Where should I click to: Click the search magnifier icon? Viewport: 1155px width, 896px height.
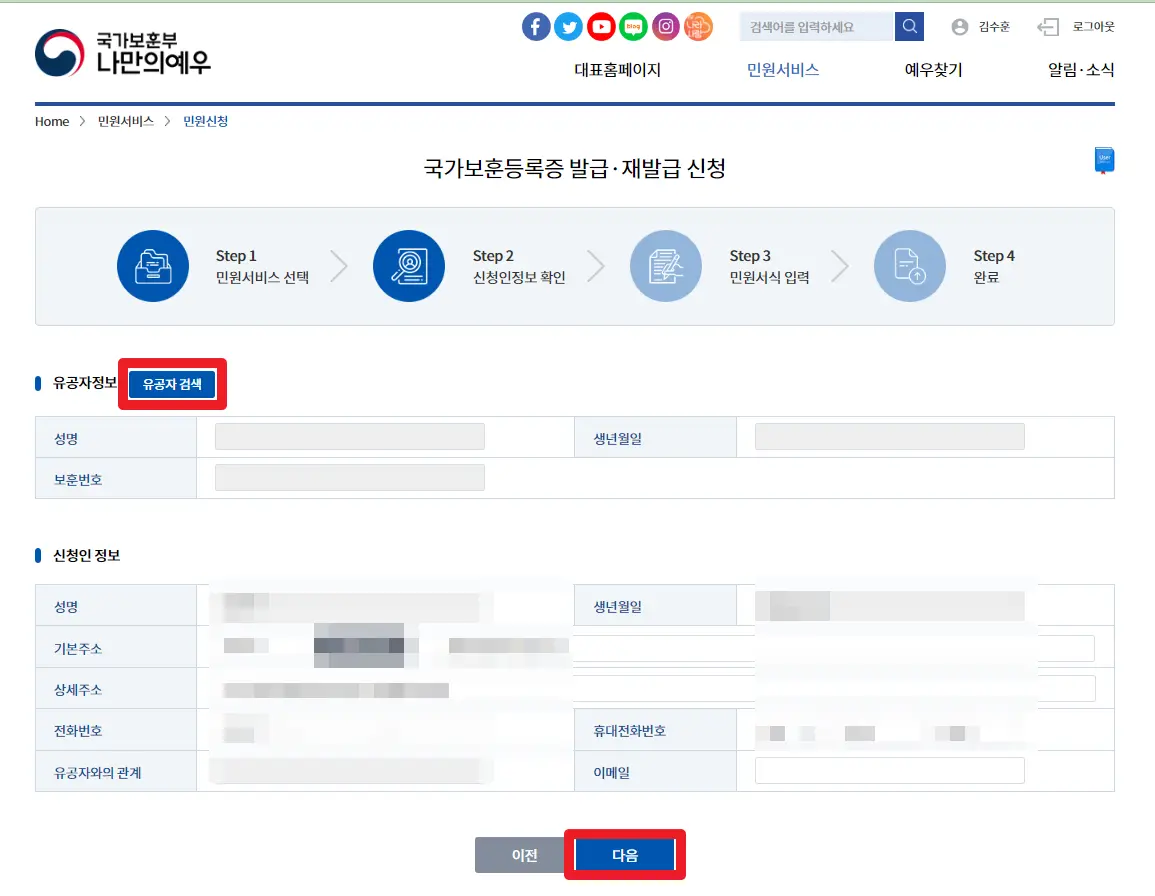tap(908, 26)
